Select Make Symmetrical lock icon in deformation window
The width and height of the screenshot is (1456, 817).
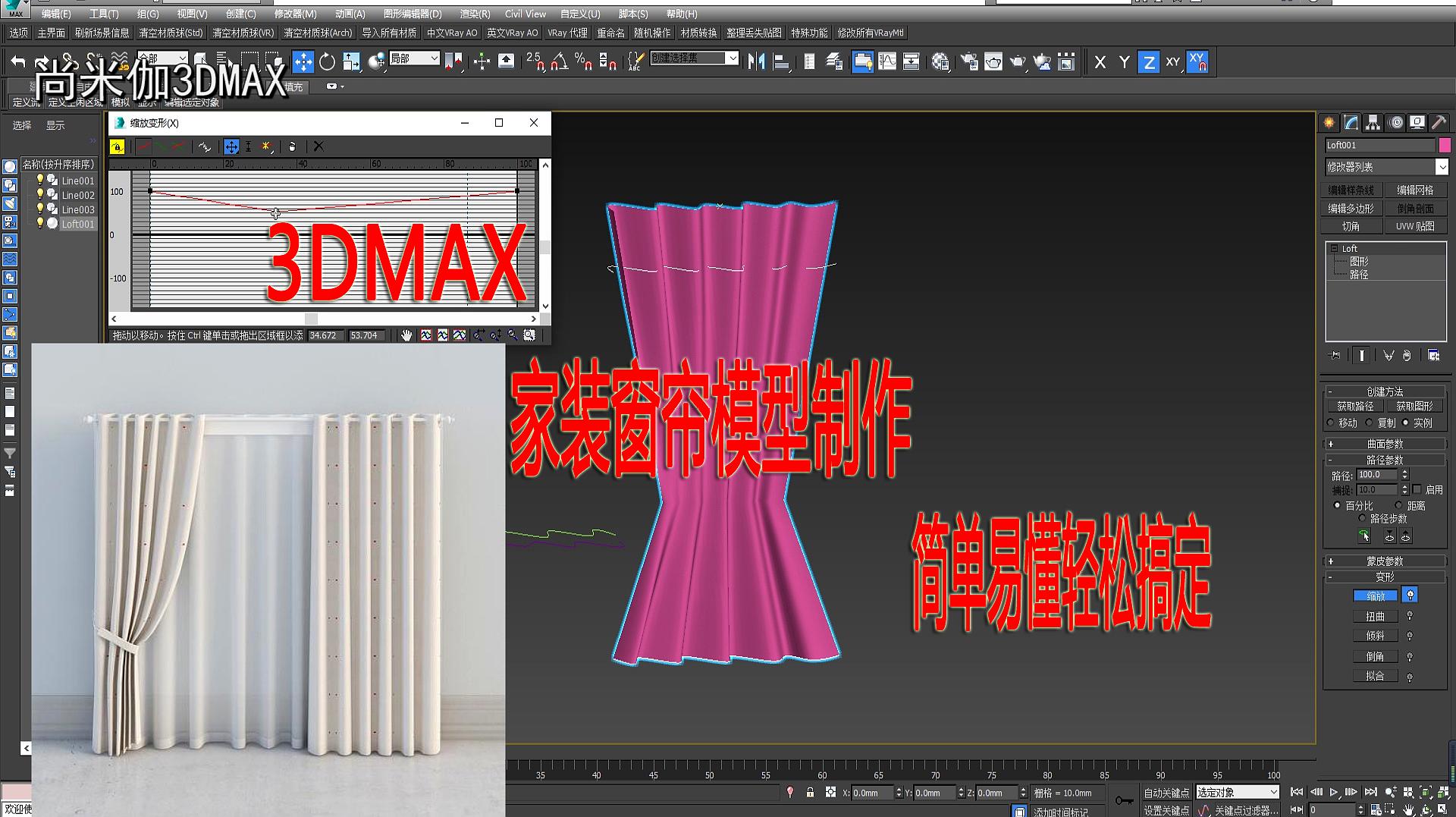[x=118, y=146]
